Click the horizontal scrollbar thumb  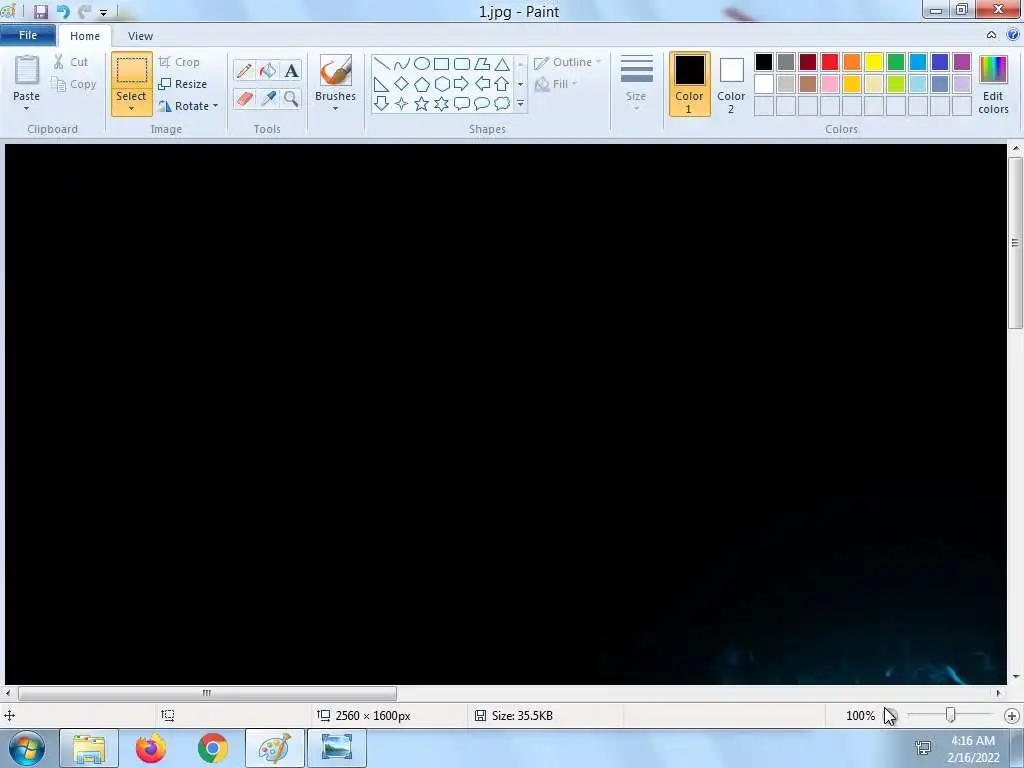(207, 693)
